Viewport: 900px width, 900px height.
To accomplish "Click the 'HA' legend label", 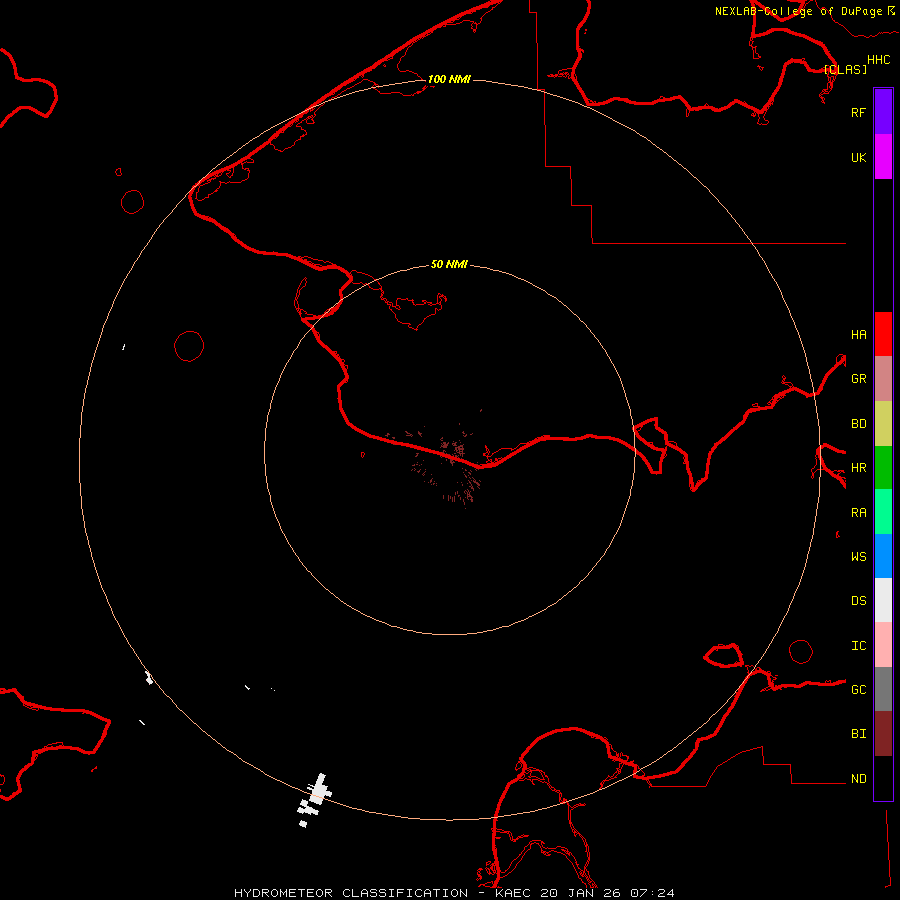I will 858,334.
